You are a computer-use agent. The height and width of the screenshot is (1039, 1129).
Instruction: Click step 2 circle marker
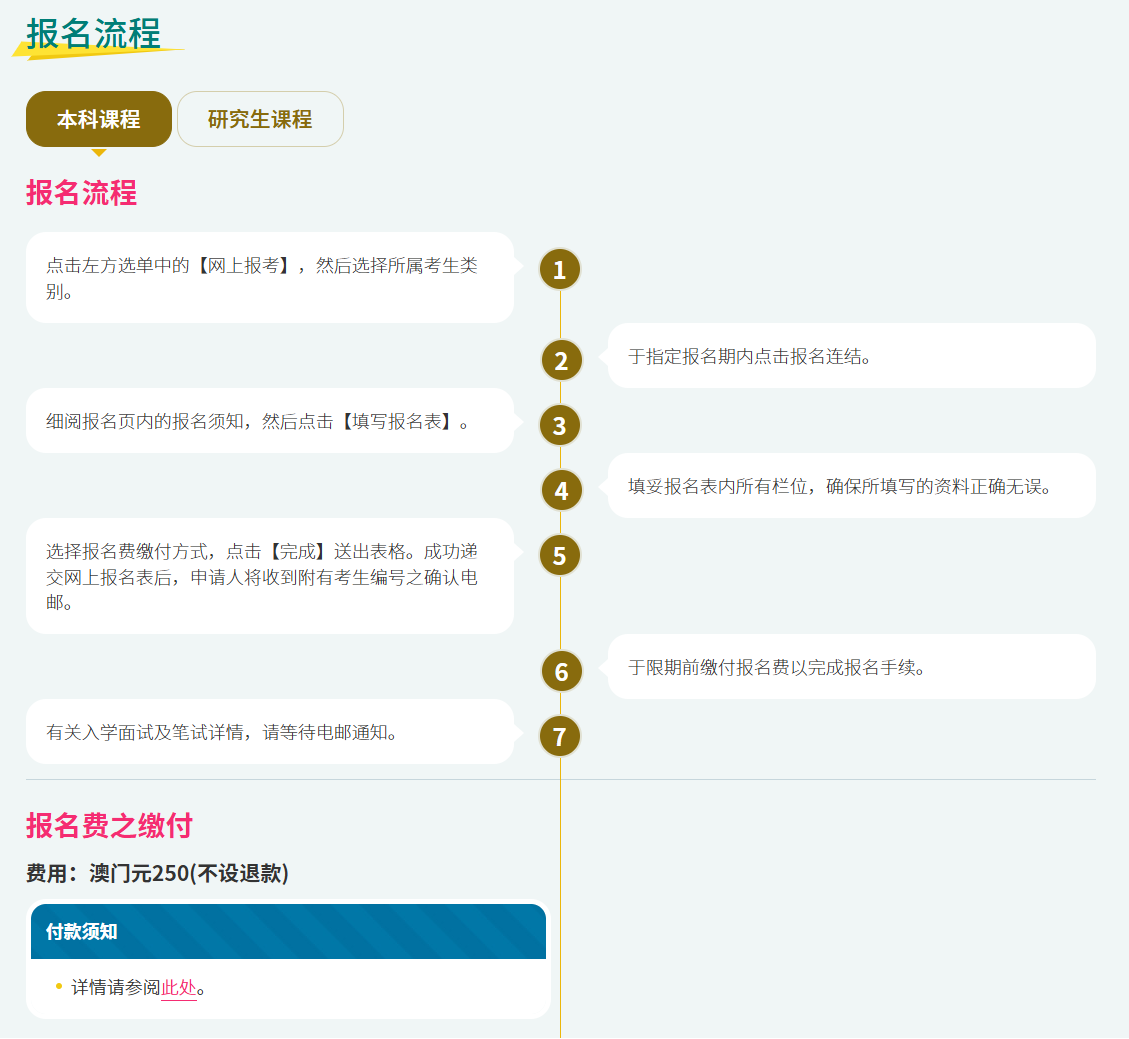(561, 361)
